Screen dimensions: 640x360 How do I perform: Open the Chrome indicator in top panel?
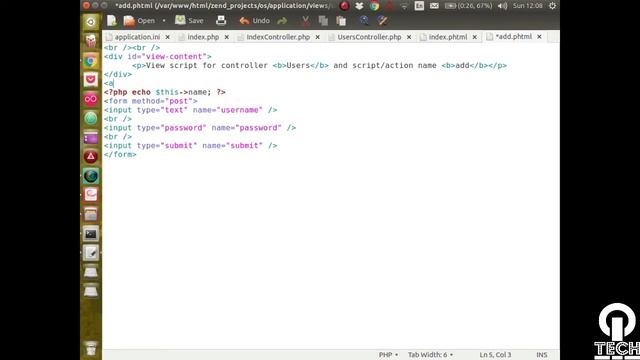(374, 6)
